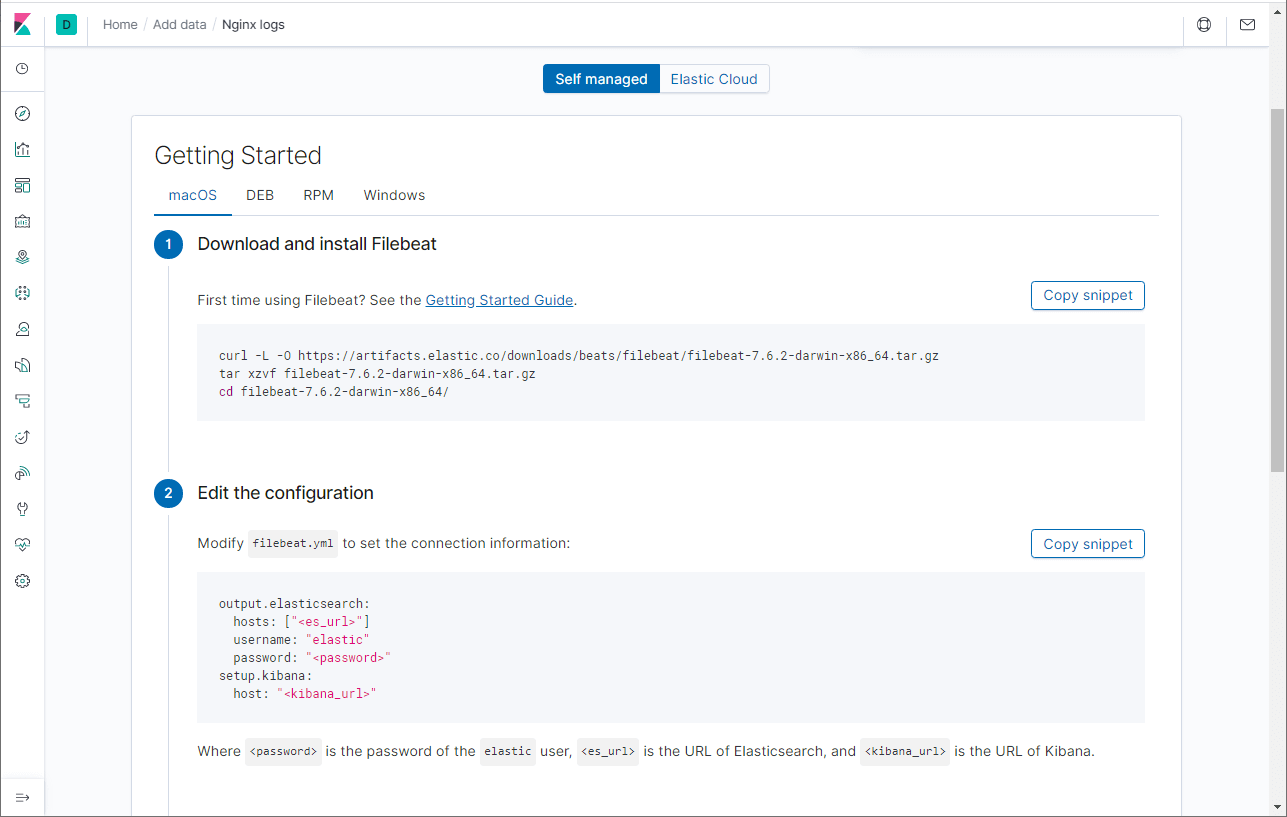Click the hosts es_url config line

[x=302, y=622]
